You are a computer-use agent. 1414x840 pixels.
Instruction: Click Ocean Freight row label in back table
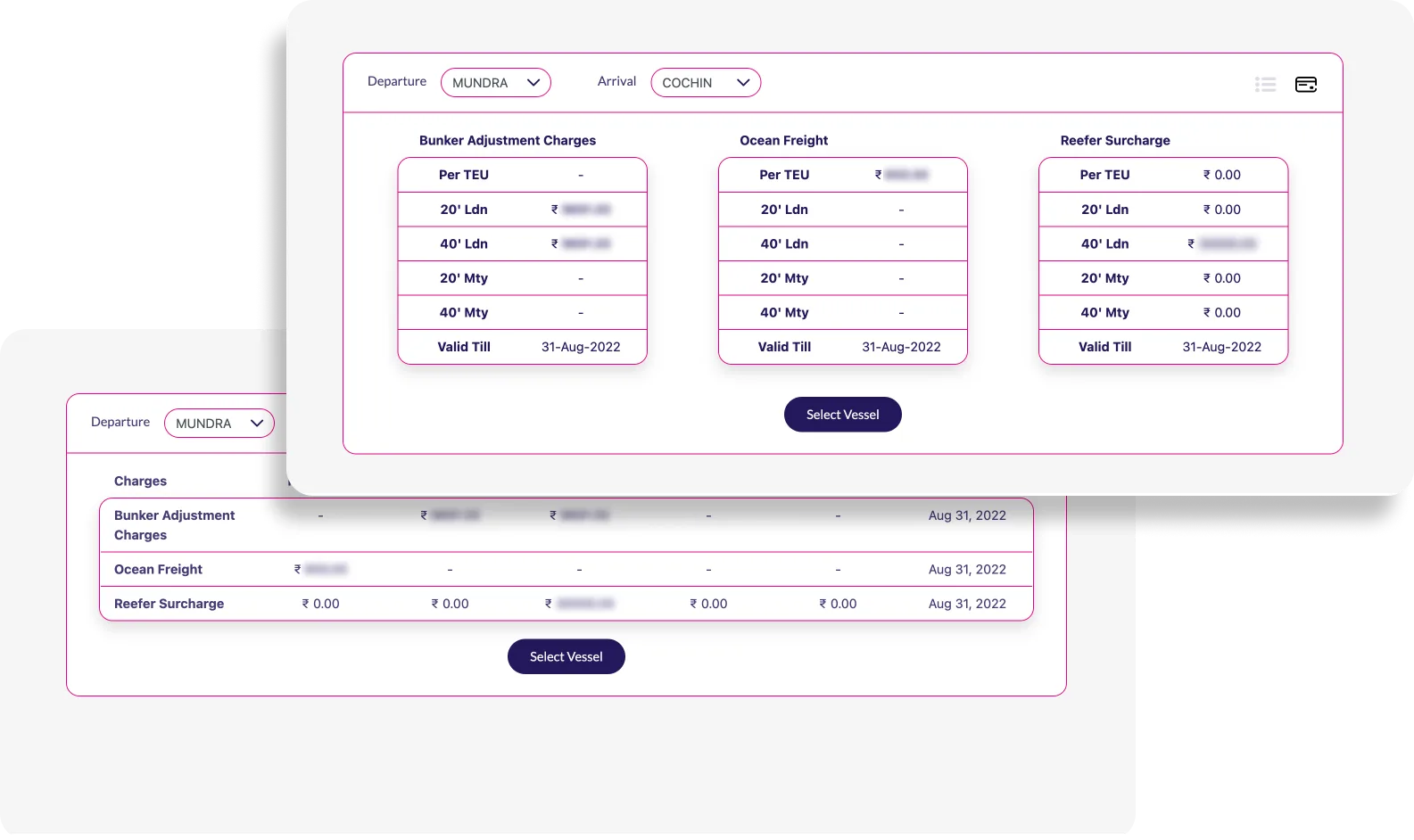pos(158,569)
